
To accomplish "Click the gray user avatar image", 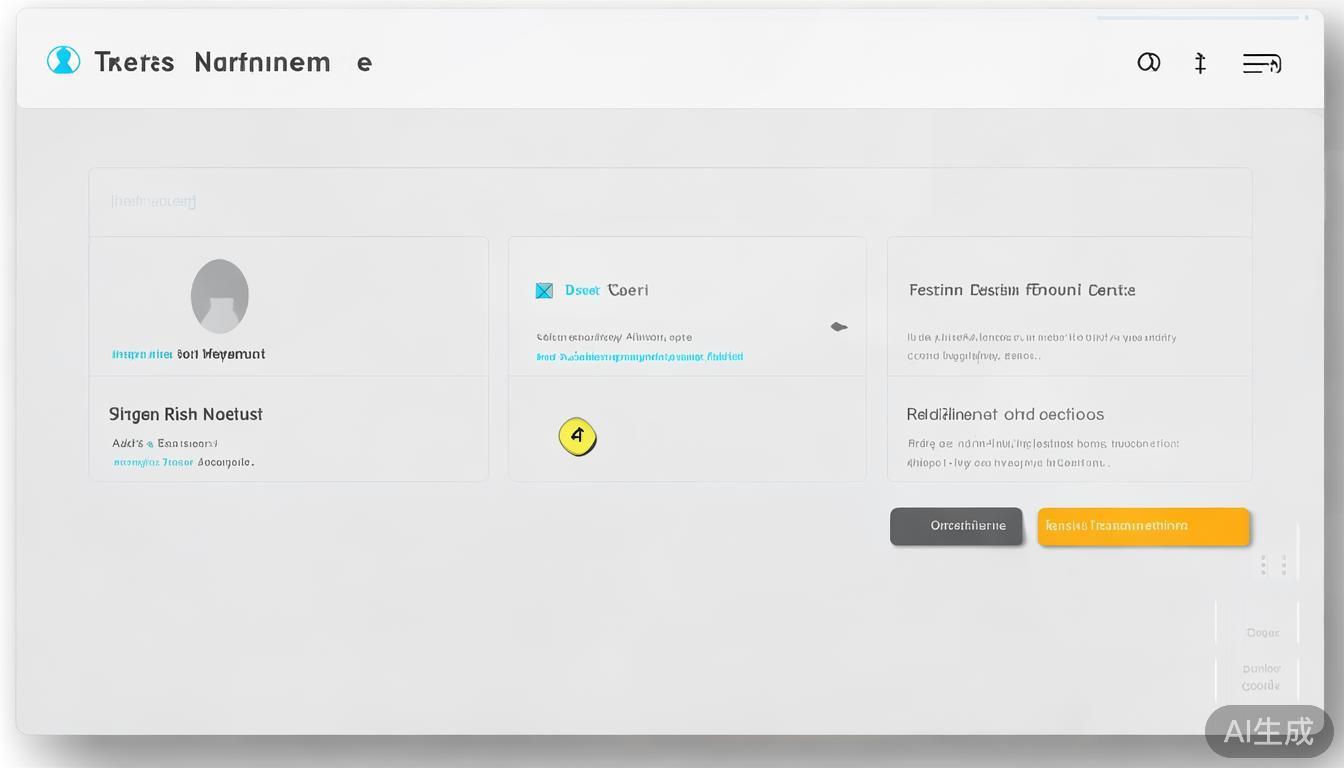I will pos(220,296).
